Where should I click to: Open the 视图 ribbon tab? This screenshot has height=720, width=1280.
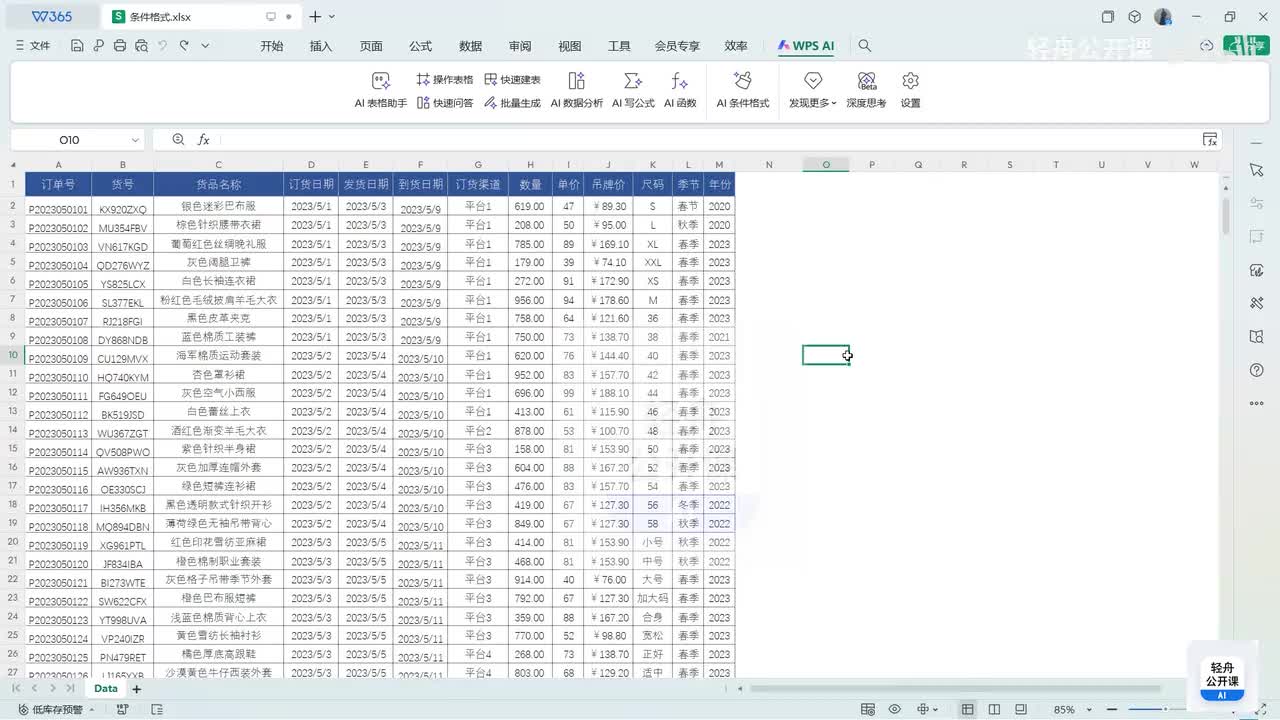(x=570, y=46)
